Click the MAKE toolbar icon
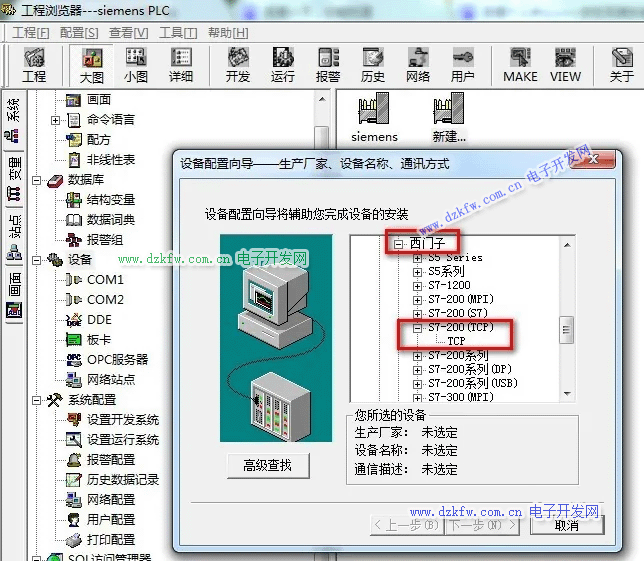 (520, 65)
